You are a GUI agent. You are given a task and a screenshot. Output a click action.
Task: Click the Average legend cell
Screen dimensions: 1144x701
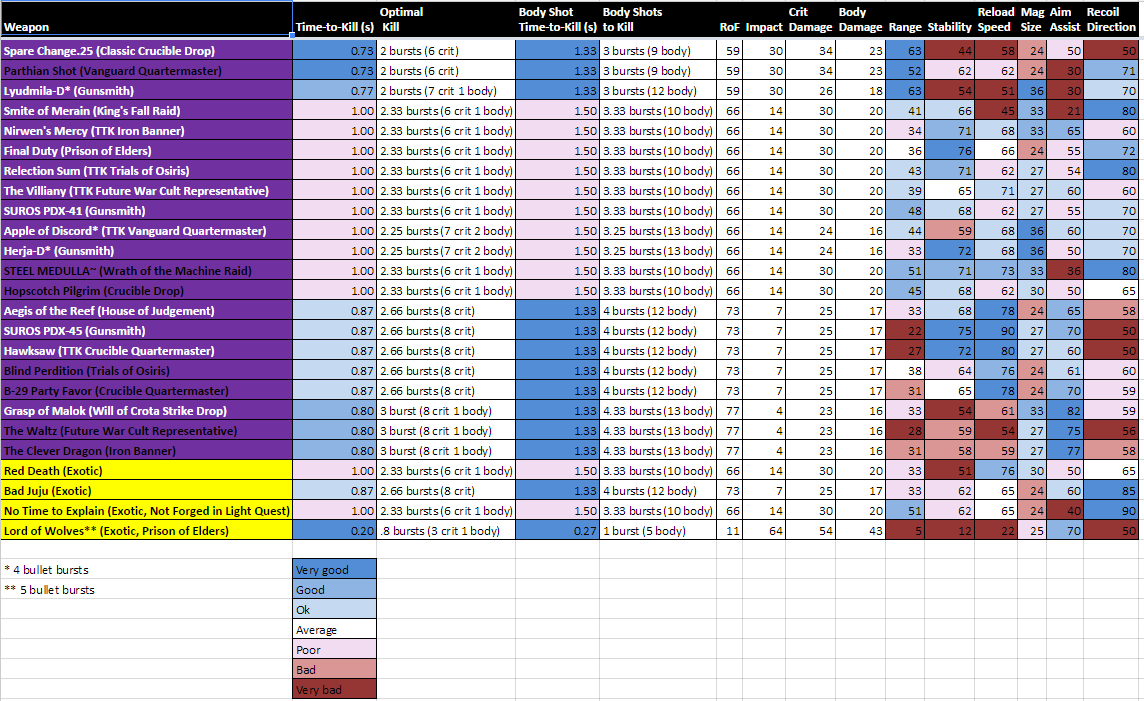335,630
